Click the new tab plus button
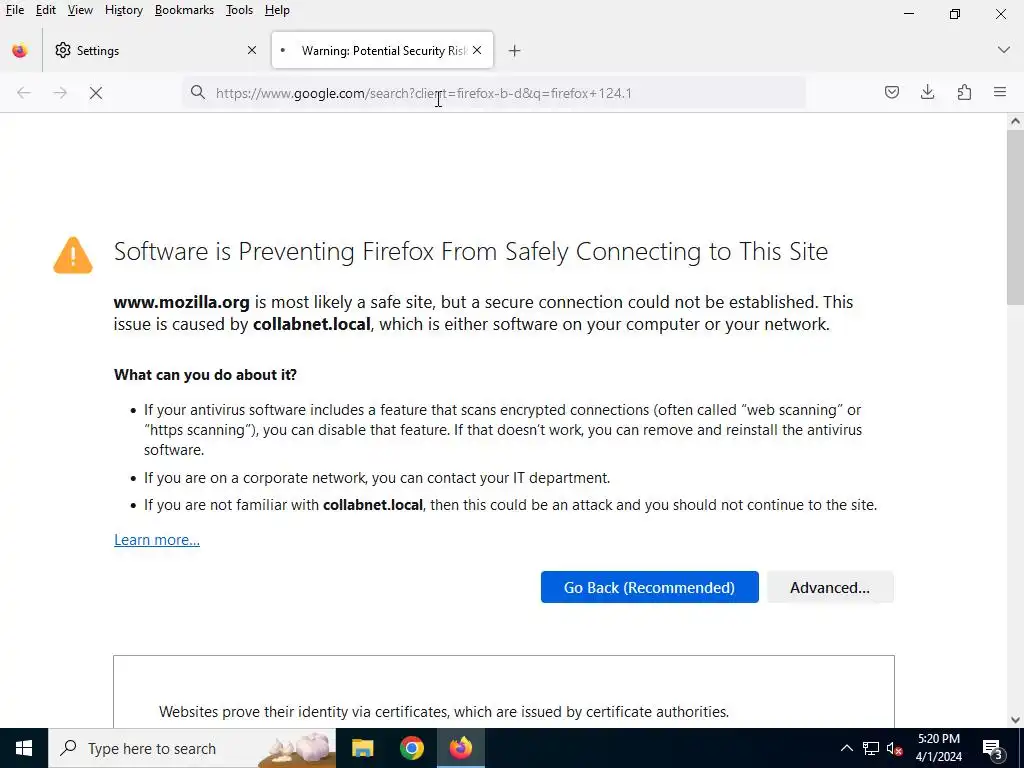 coord(515,51)
